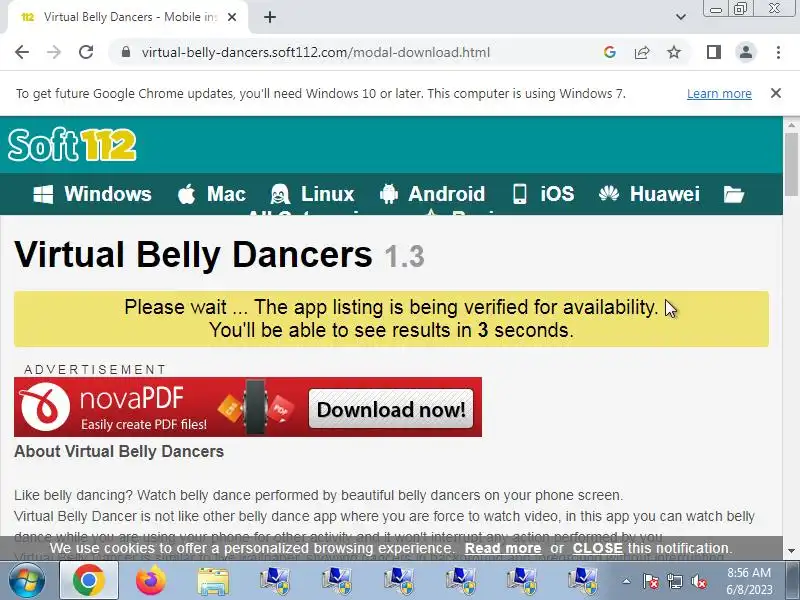Select the Windows category
The image size is (800, 600).
92,194
